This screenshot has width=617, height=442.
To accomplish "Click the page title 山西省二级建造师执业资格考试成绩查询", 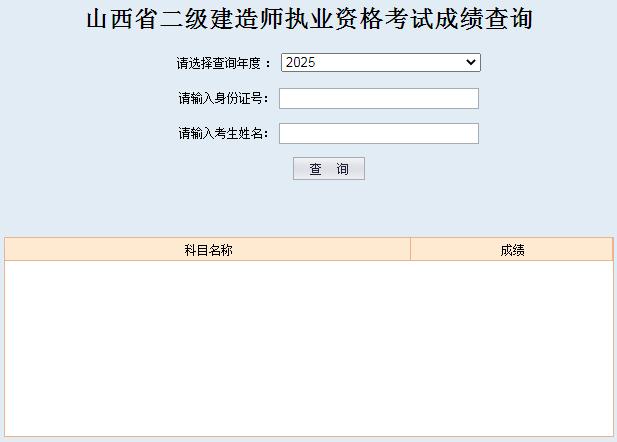I will (308, 20).
